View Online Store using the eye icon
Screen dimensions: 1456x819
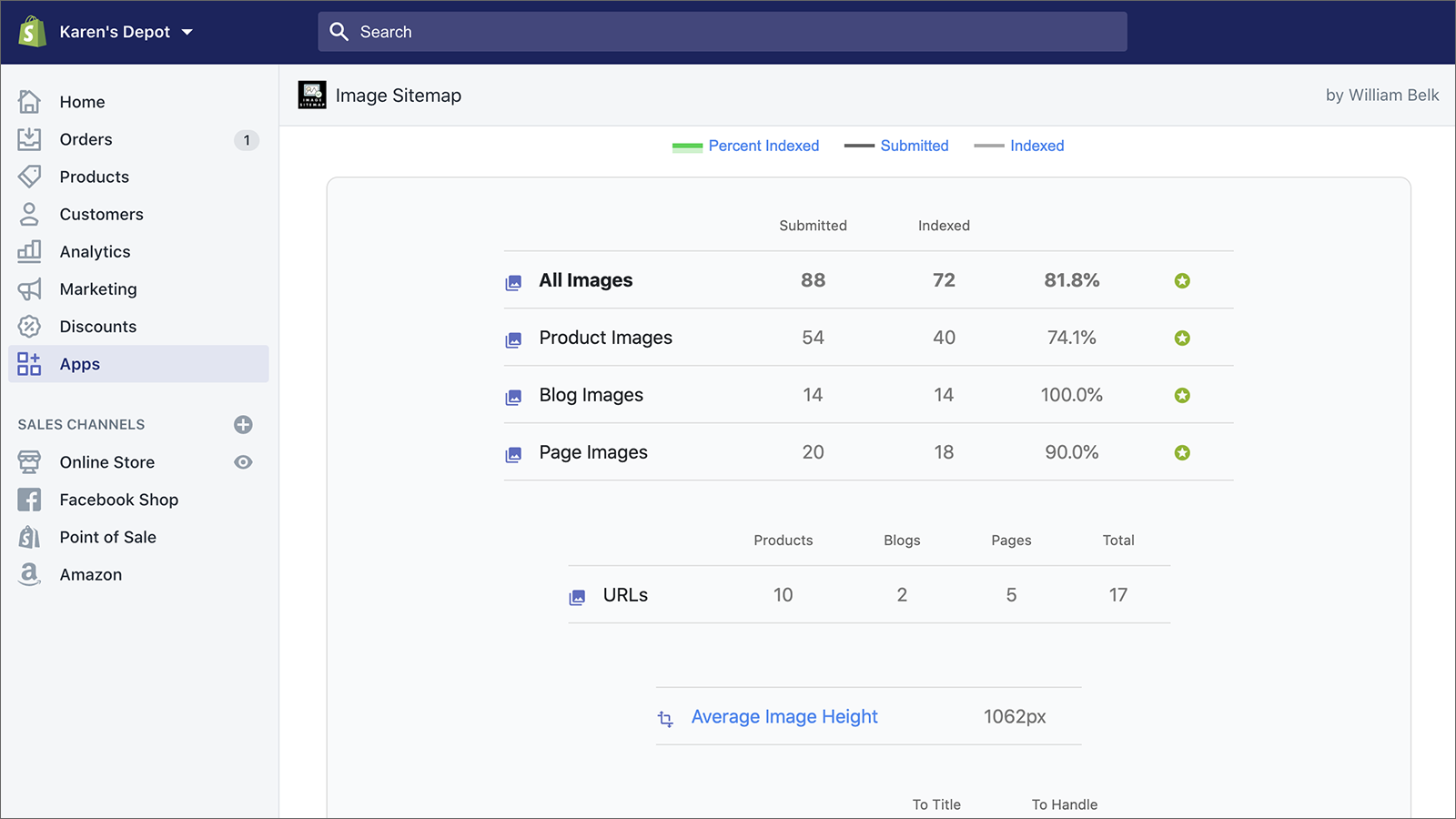coord(243,462)
